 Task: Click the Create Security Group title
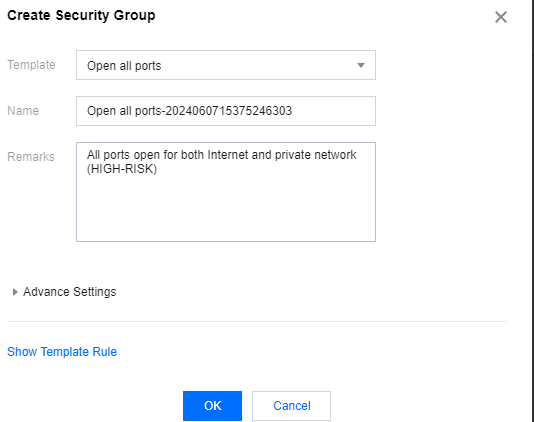coord(81,15)
